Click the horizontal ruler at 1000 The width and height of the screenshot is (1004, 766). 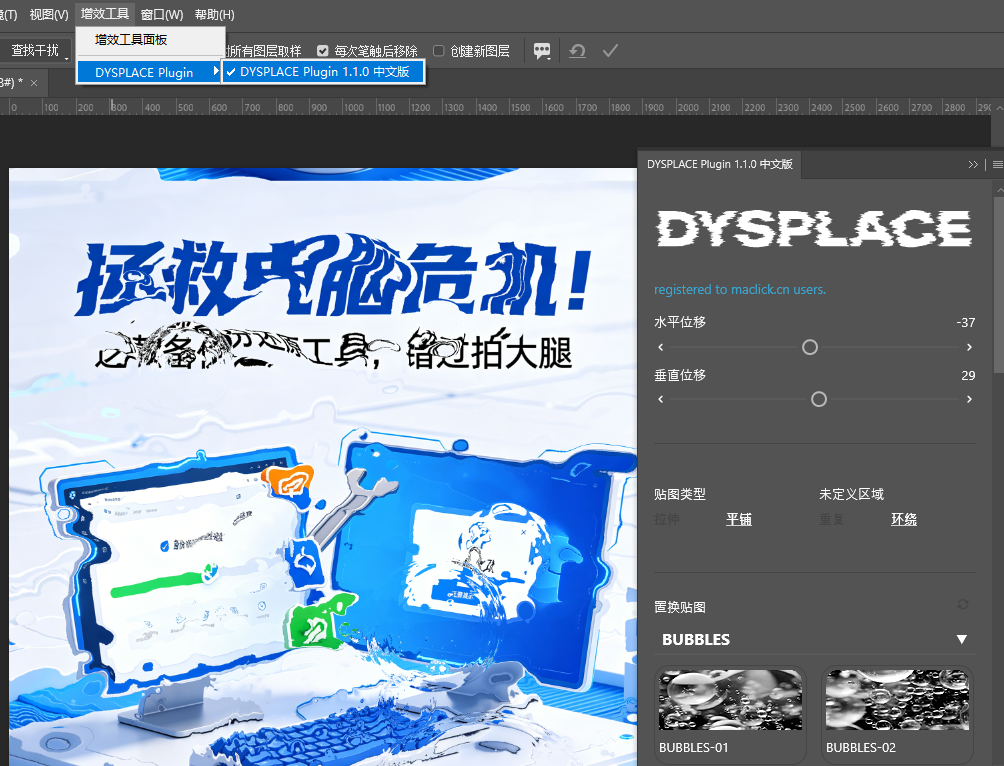(353, 107)
